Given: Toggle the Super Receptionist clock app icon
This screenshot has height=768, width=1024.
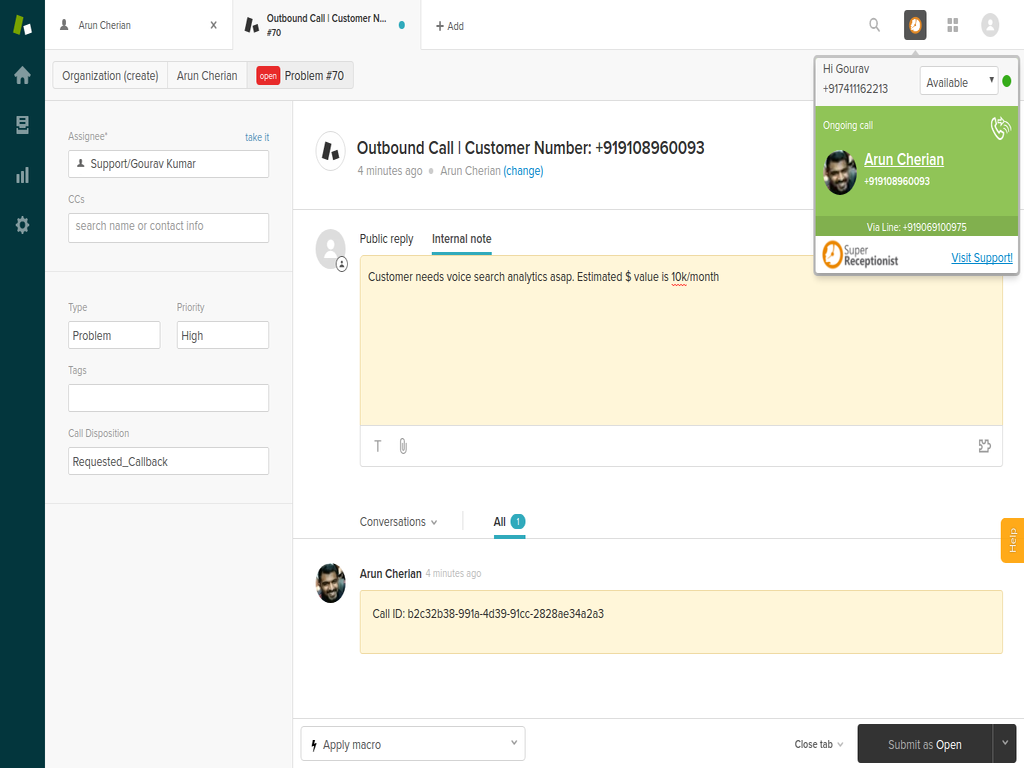Looking at the screenshot, I should [915, 25].
